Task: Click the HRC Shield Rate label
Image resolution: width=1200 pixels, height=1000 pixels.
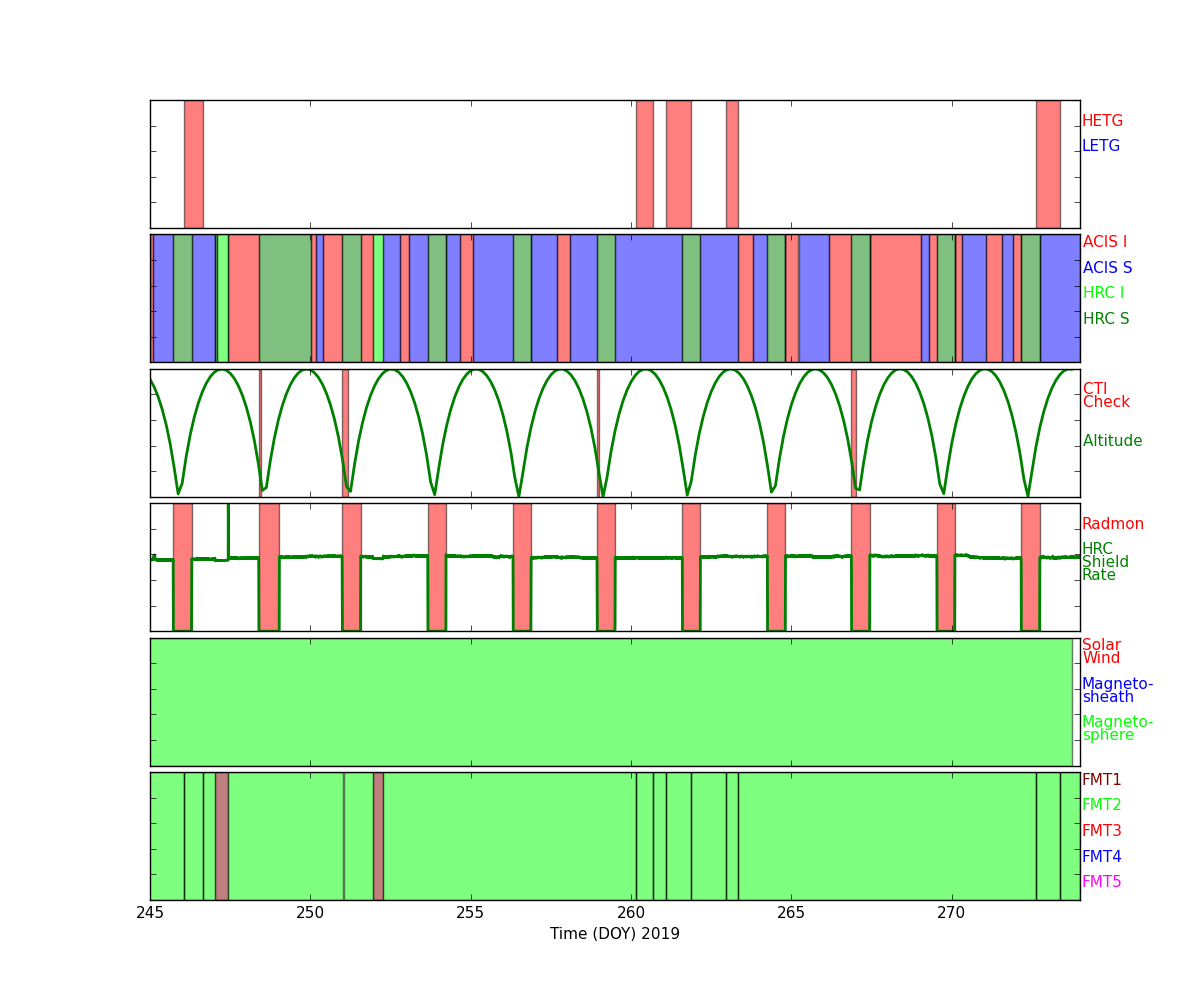Action: tap(1104, 562)
